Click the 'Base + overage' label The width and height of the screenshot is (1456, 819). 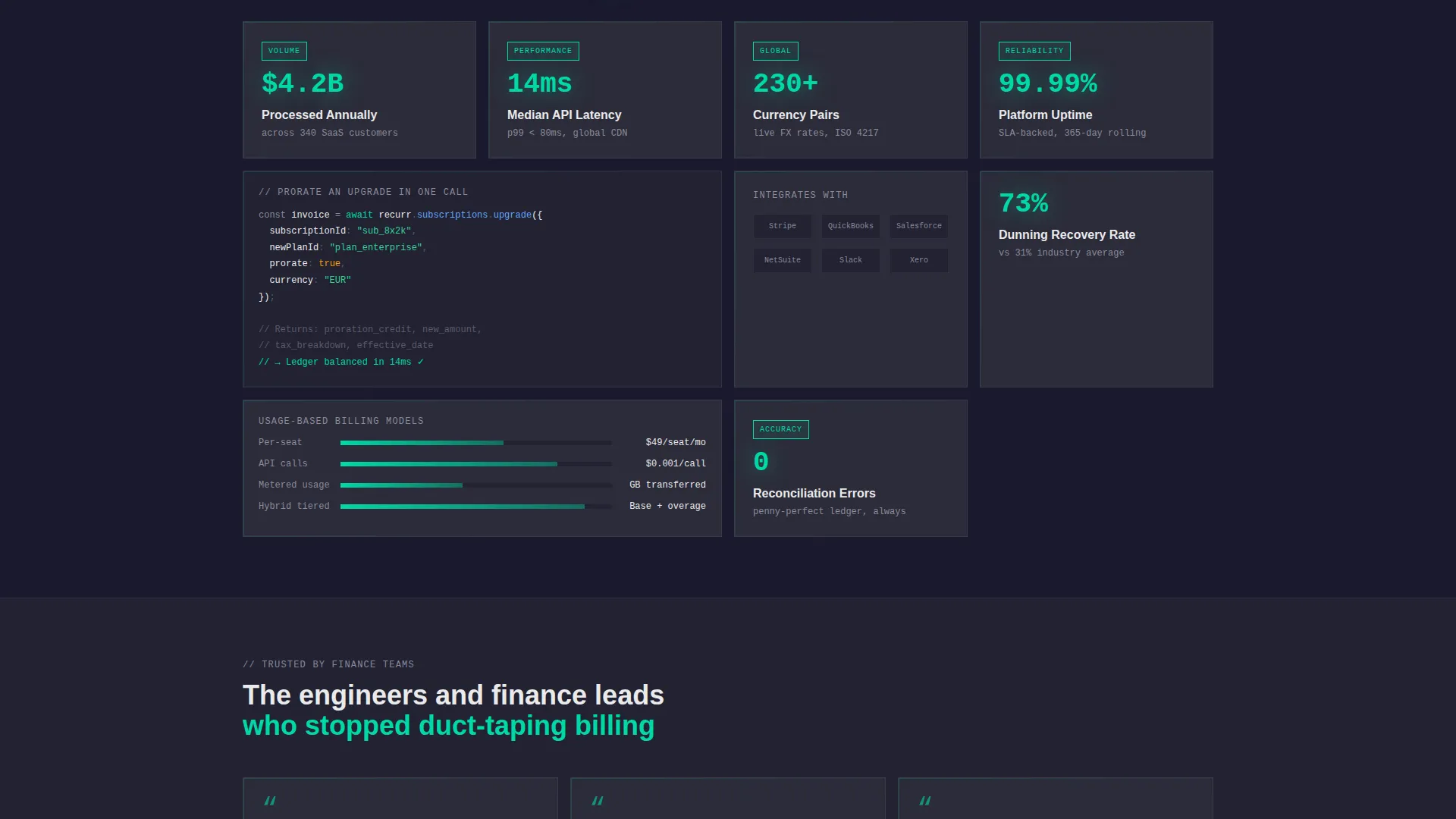pos(667,506)
